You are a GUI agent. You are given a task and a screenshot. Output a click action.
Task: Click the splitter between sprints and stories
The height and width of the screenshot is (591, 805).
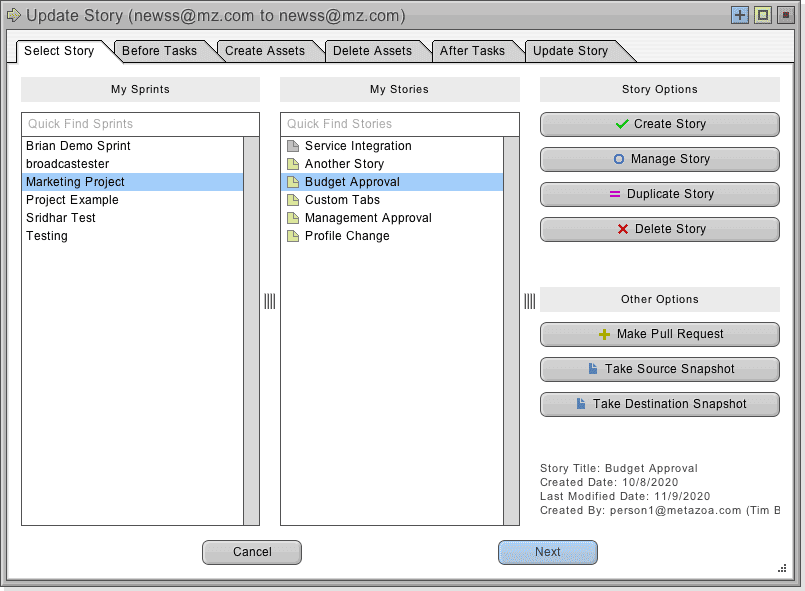[270, 301]
